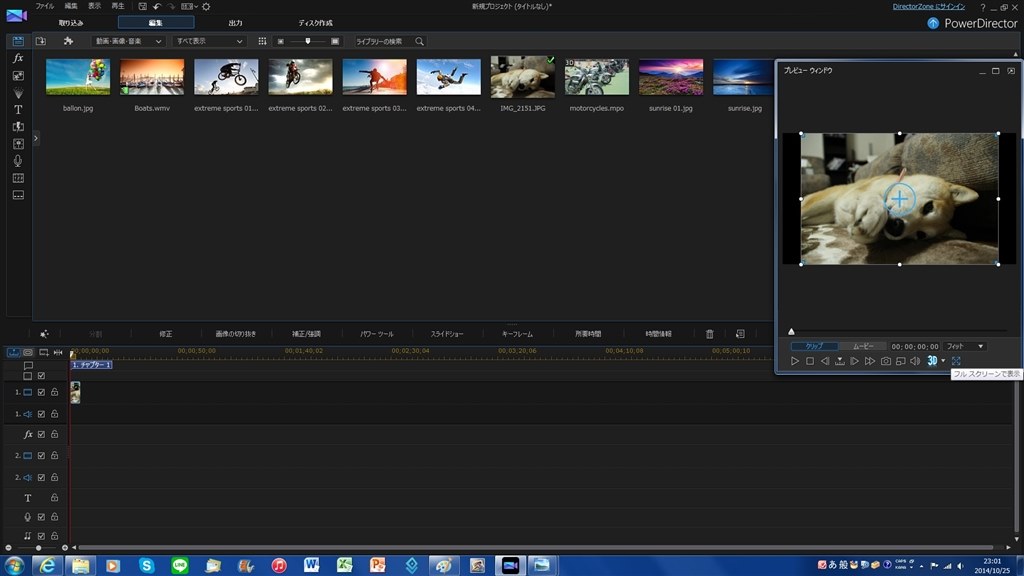Play the preview
The width and height of the screenshot is (1024, 576).
point(795,360)
